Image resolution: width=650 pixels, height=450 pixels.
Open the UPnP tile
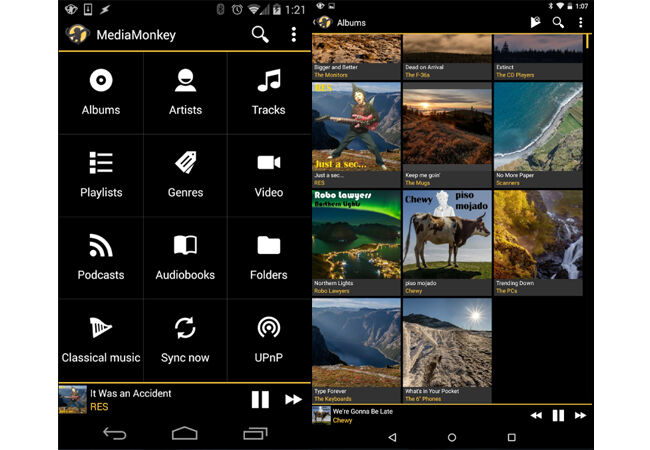pyautogui.click(x=269, y=340)
